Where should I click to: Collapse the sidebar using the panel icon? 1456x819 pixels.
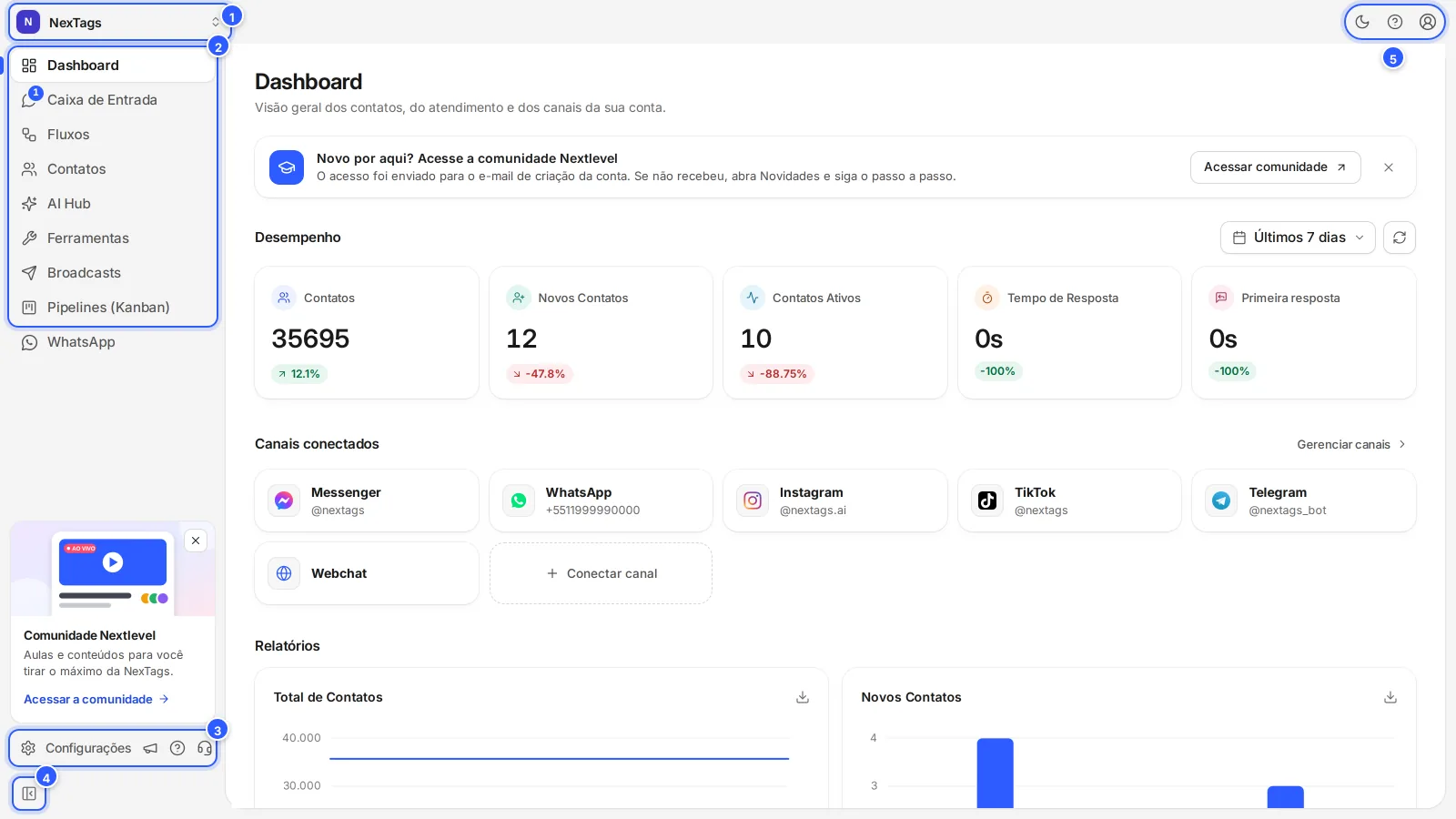click(x=29, y=794)
